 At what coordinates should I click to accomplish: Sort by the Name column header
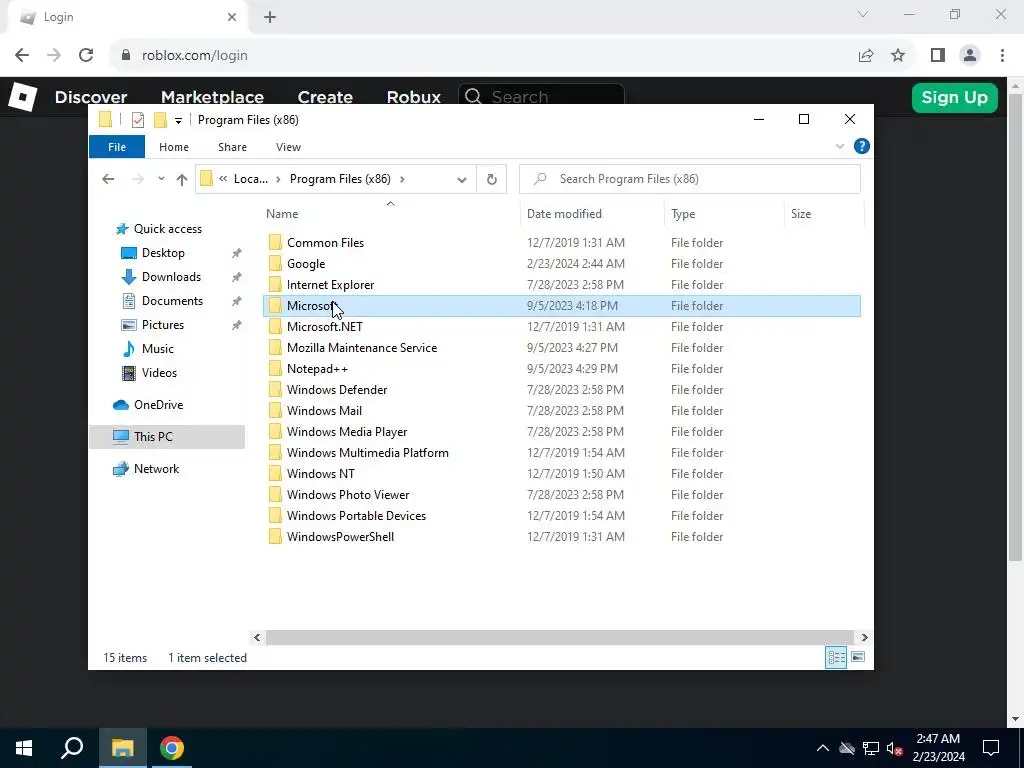tap(282, 214)
